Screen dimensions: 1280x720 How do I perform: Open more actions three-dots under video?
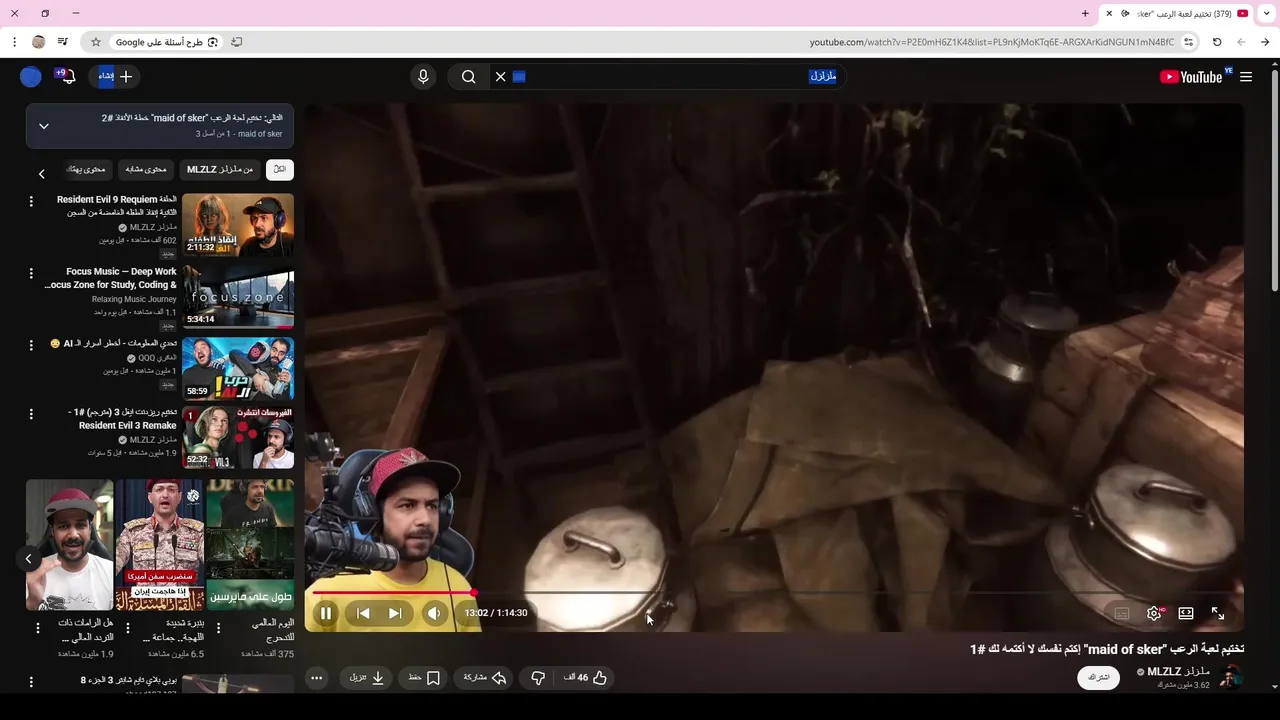[x=316, y=678]
